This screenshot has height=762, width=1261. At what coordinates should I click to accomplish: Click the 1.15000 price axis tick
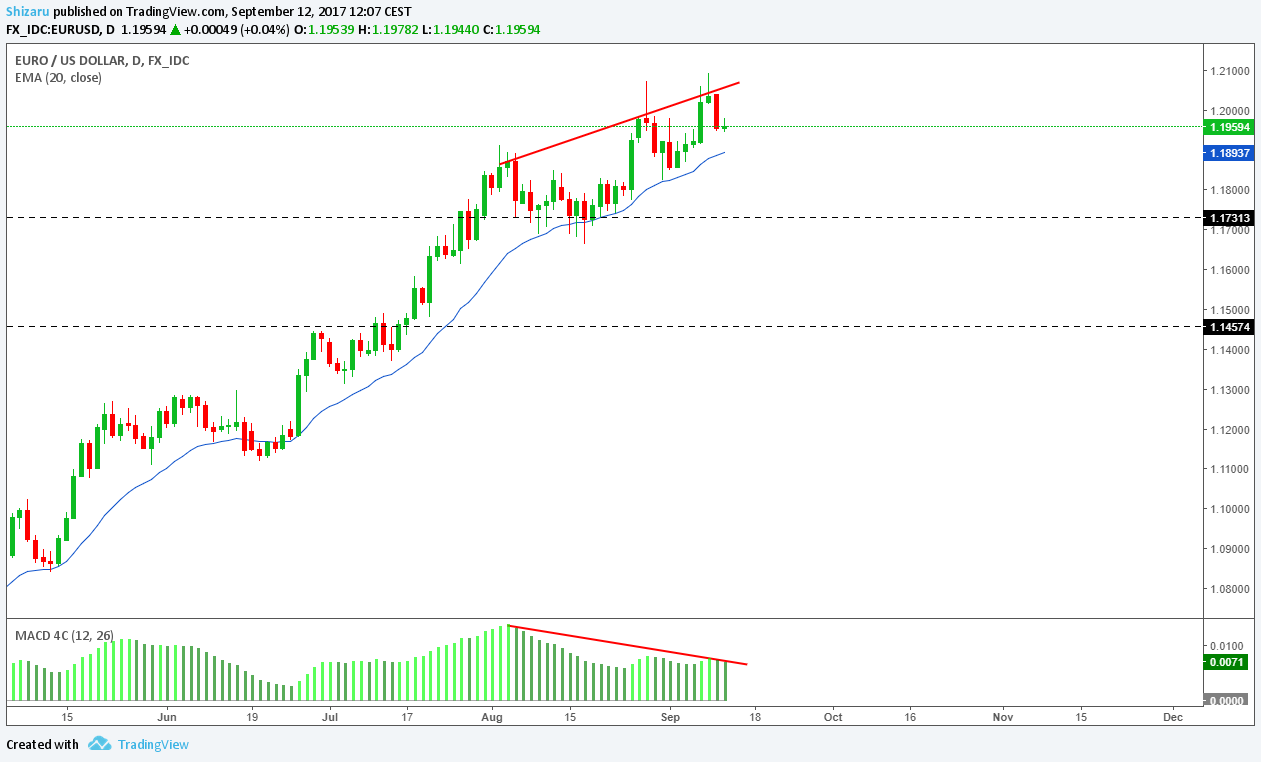click(x=1229, y=310)
